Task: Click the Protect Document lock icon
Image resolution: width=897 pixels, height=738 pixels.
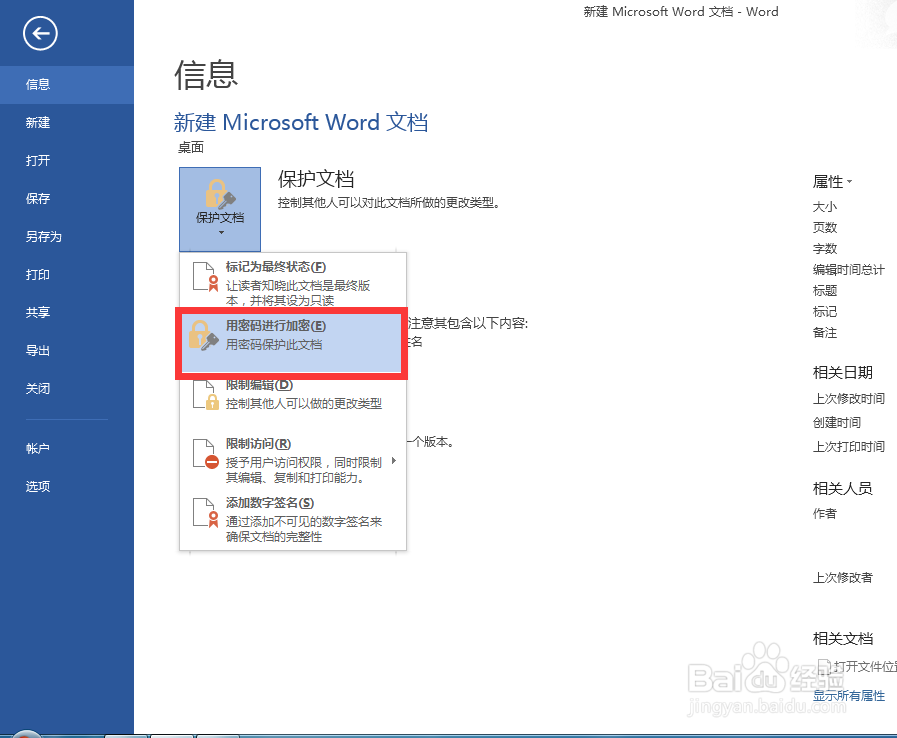Action: (x=219, y=195)
